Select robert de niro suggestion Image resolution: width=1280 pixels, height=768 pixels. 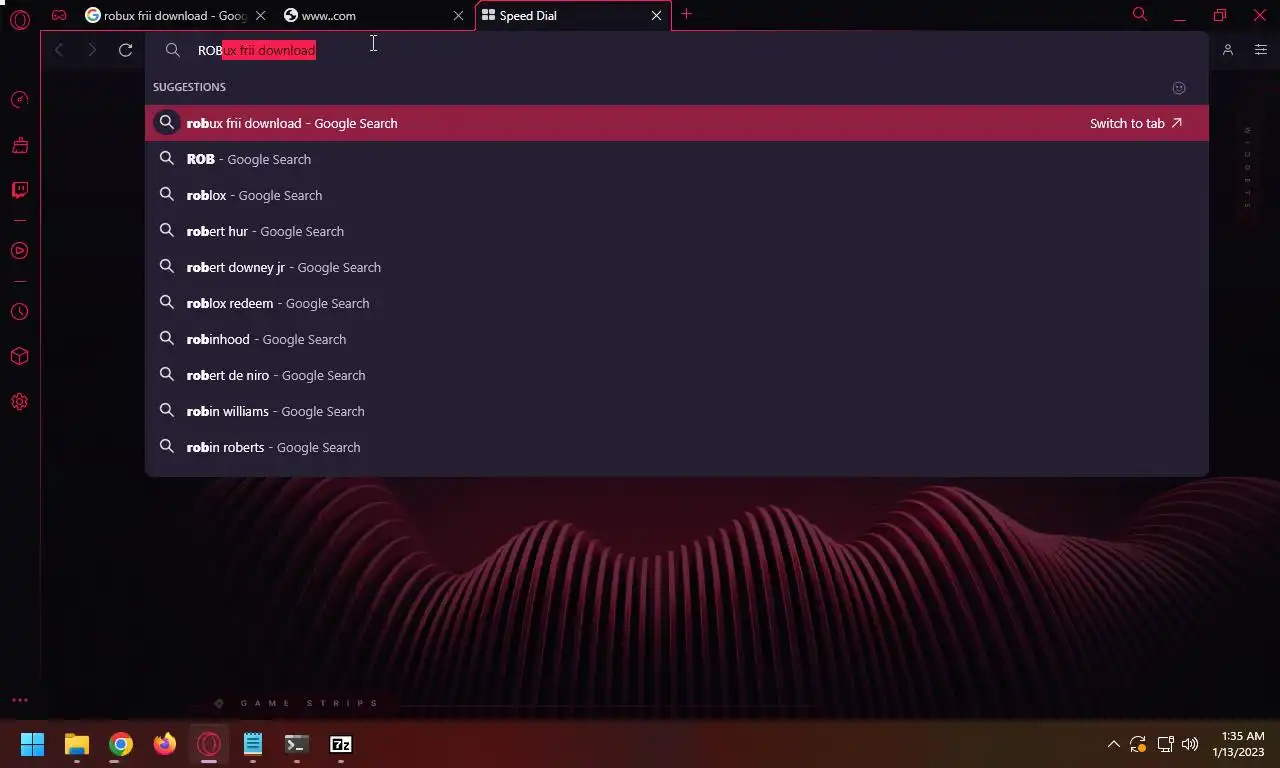point(677,375)
